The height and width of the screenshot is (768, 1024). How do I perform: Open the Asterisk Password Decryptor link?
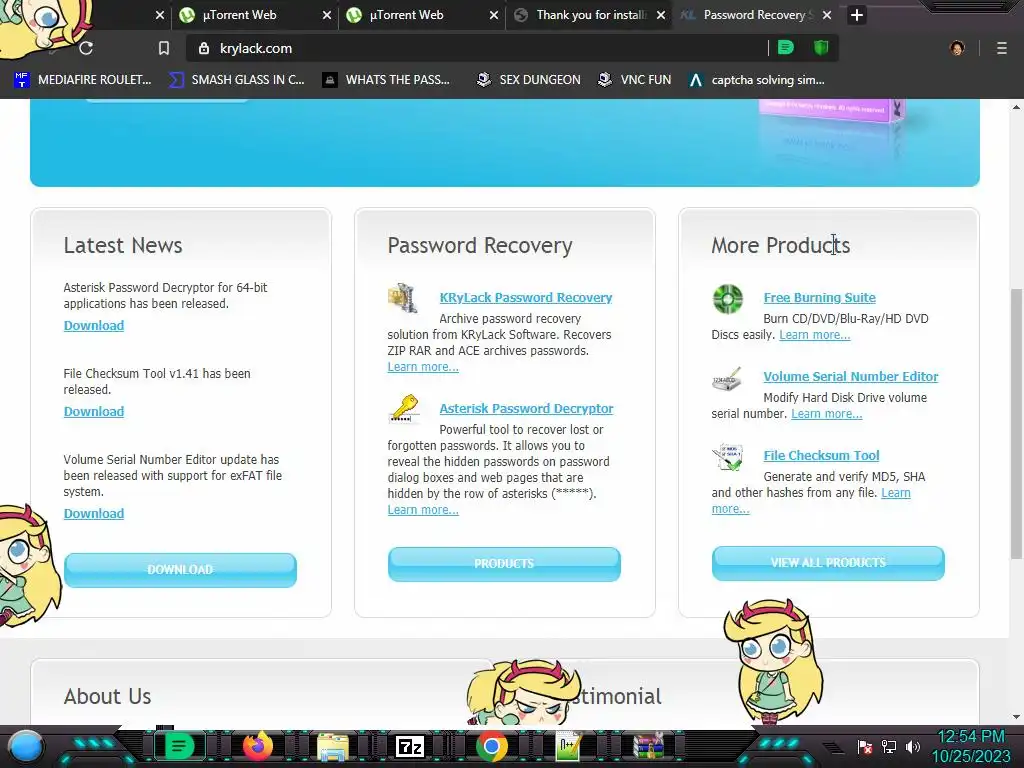point(526,408)
